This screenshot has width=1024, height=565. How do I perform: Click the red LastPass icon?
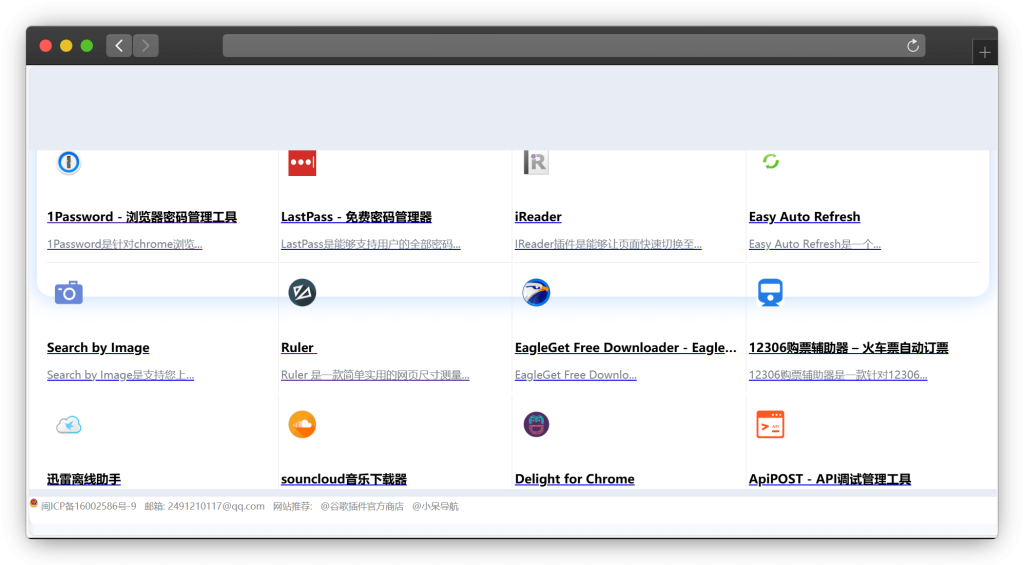302,162
